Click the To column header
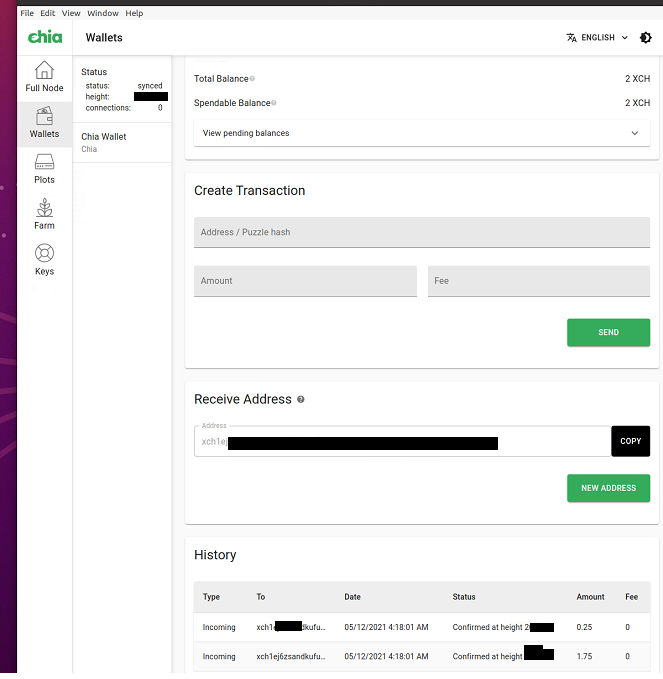The height and width of the screenshot is (679, 663). pos(261,597)
